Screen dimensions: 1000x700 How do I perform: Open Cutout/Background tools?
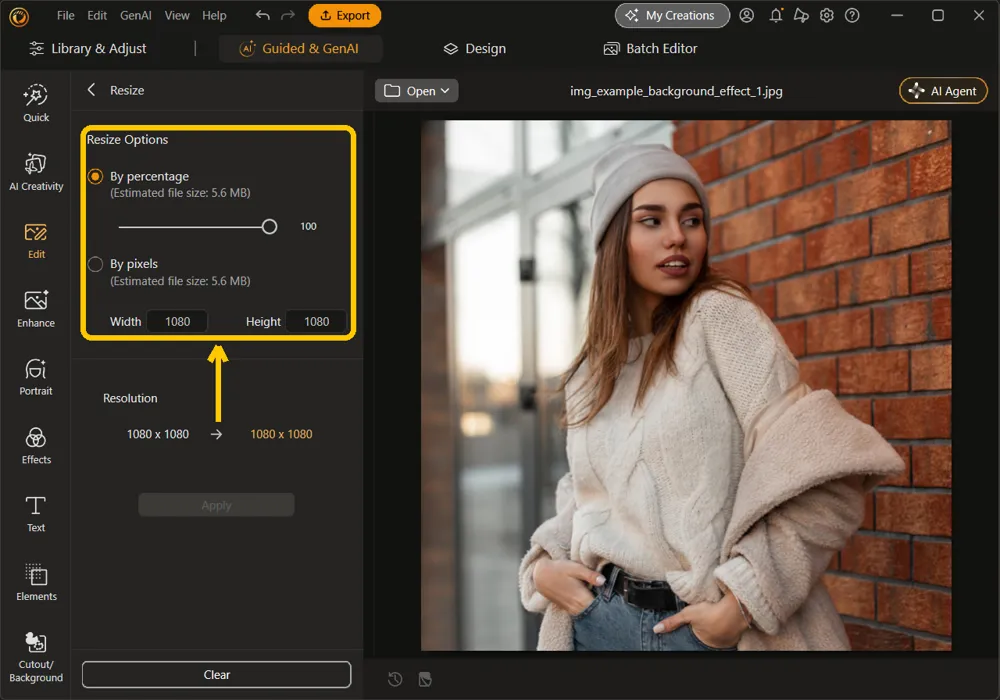pos(36,657)
